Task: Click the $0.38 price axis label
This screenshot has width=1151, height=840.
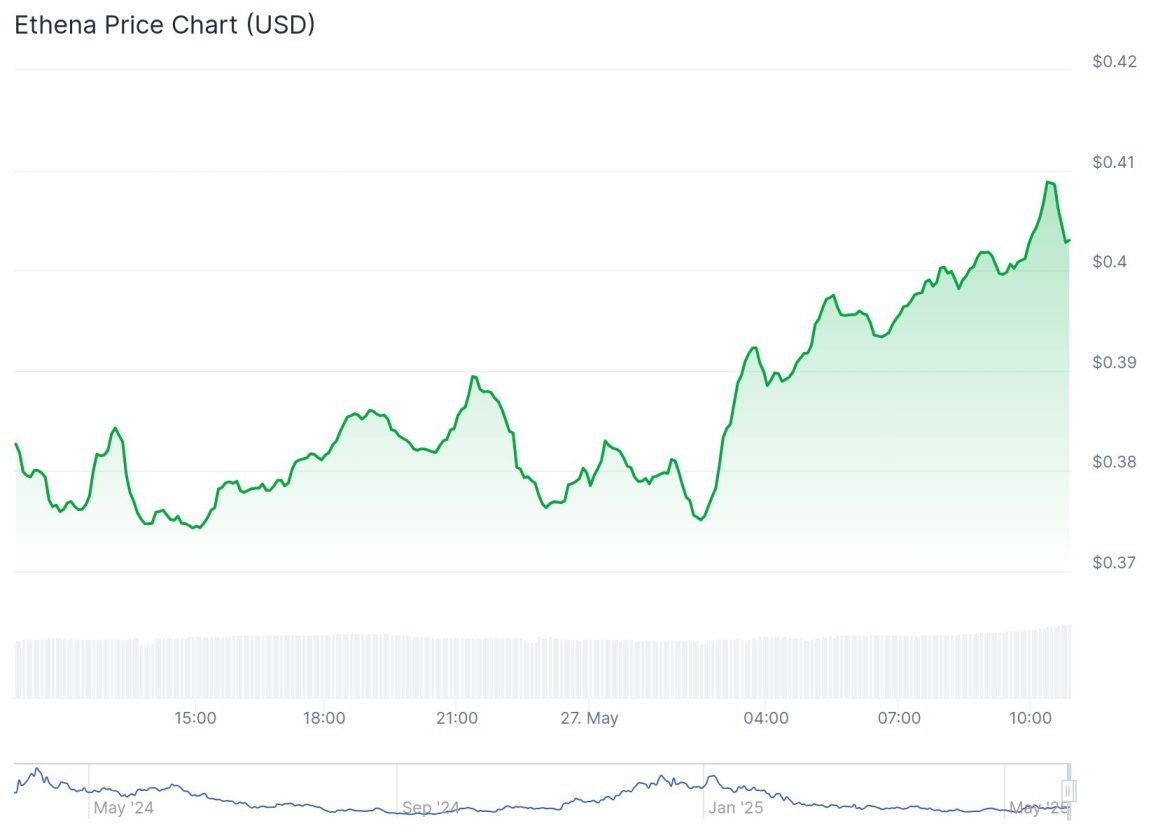Action: pyautogui.click(x=1114, y=462)
